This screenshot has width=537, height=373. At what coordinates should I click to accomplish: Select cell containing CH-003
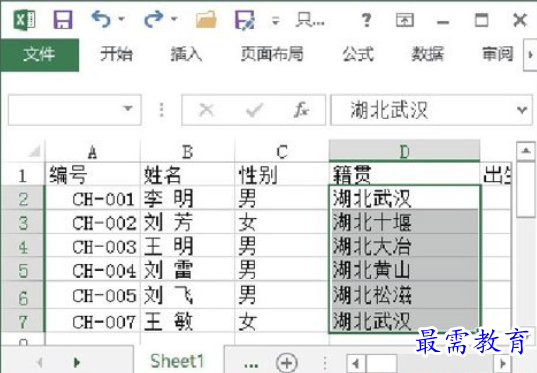92,246
